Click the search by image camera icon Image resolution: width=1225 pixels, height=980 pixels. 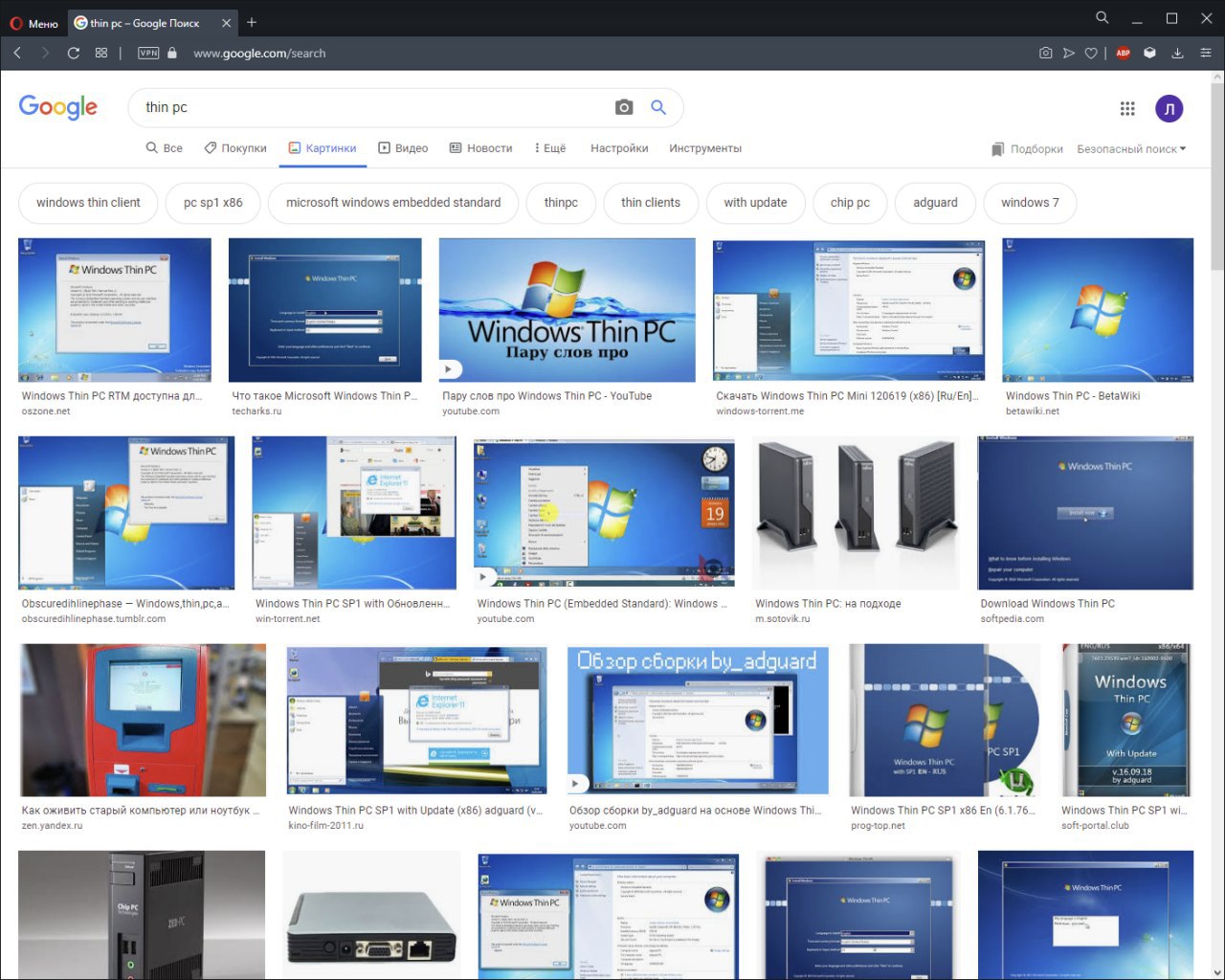(624, 107)
